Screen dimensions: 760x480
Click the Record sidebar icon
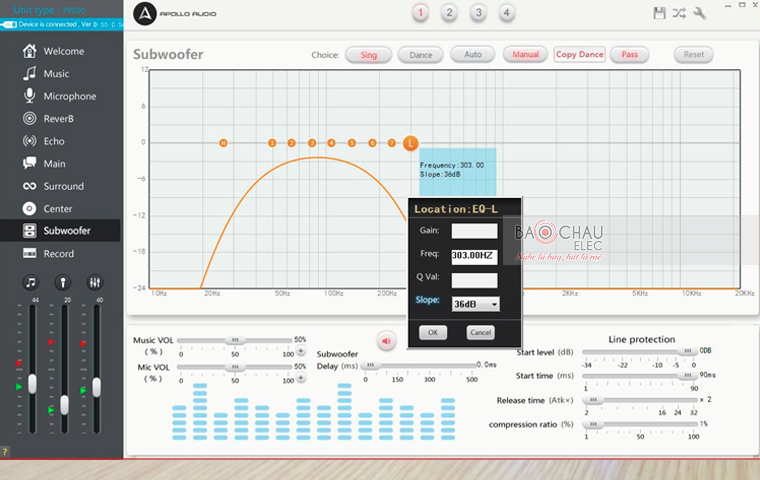pos(30,254)
